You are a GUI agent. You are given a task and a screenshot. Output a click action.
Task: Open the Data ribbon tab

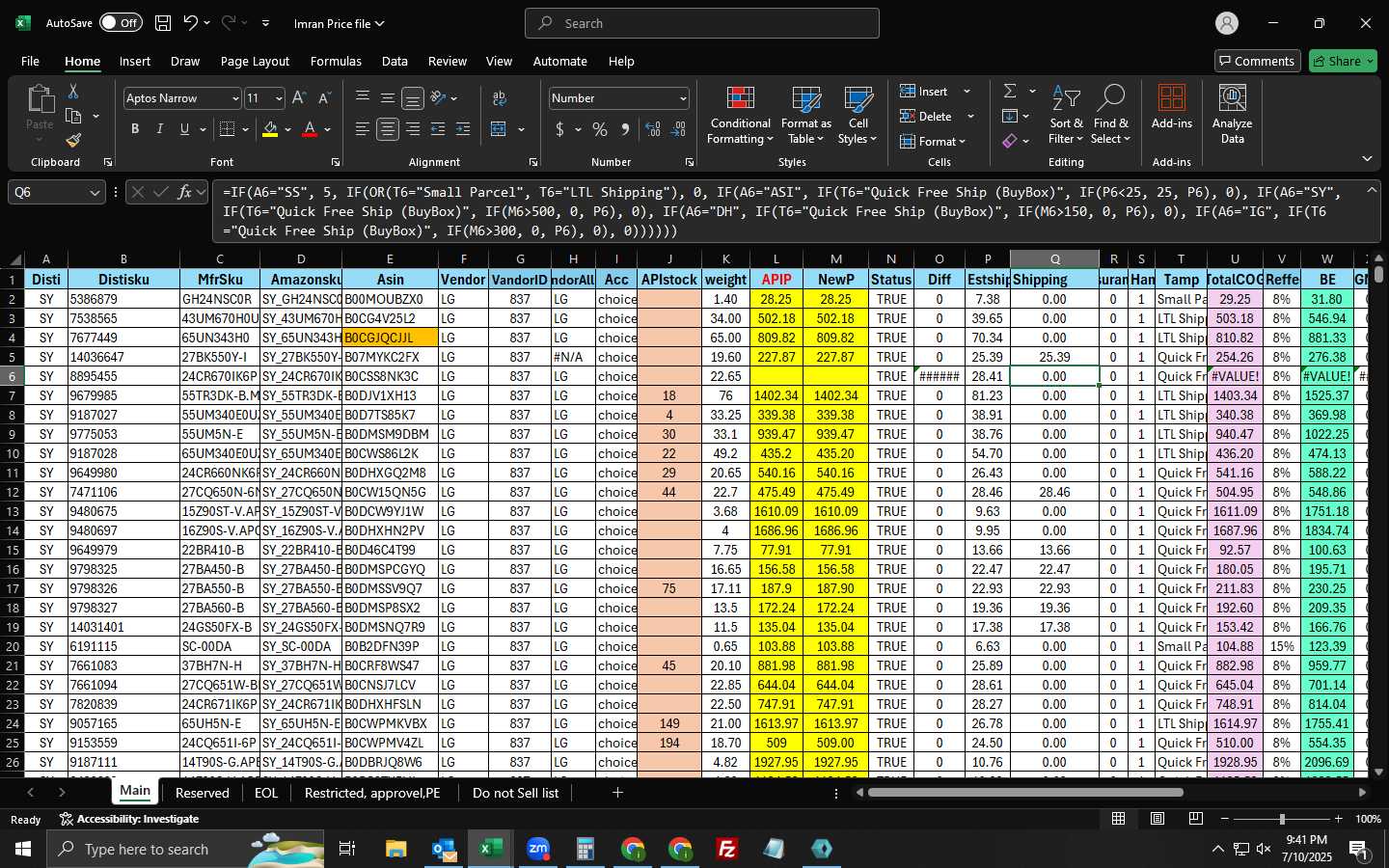click(x=395, y=61)
